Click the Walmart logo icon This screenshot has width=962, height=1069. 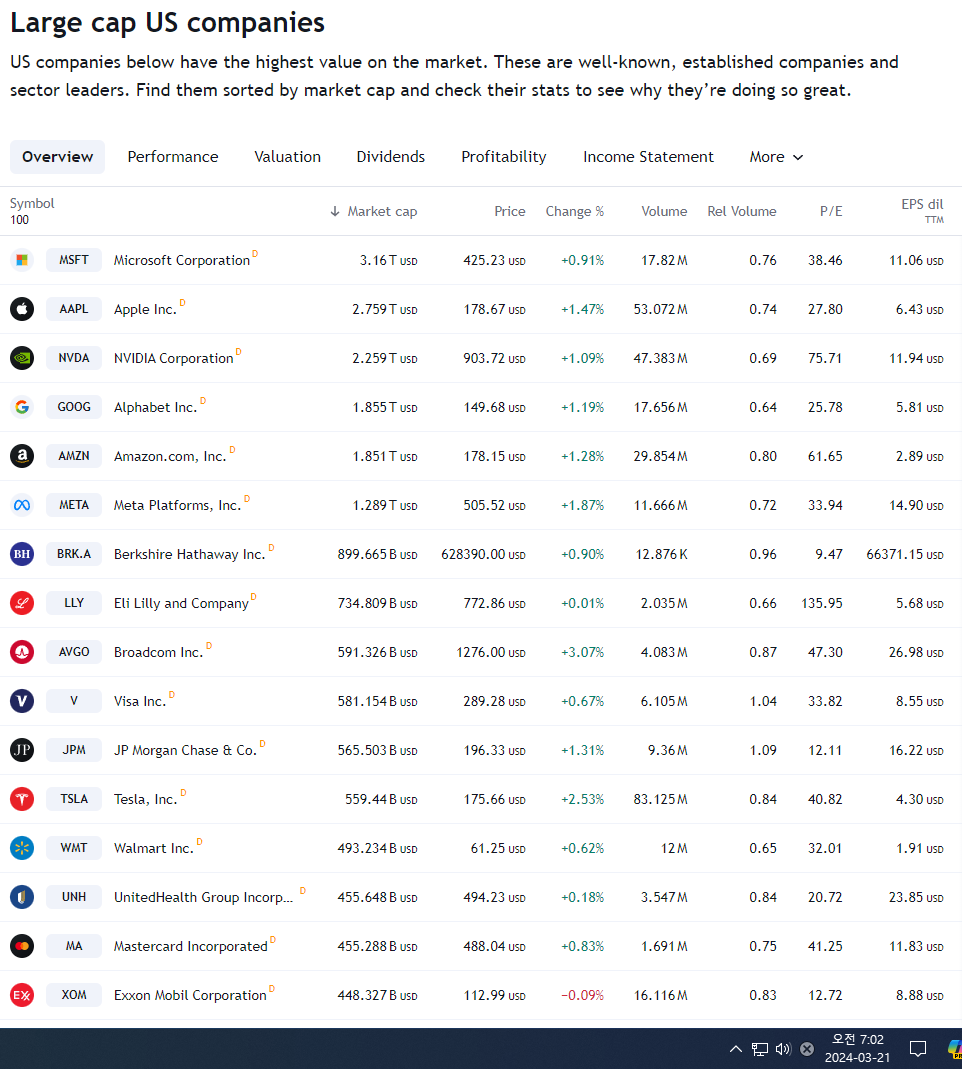click(22, 847)
